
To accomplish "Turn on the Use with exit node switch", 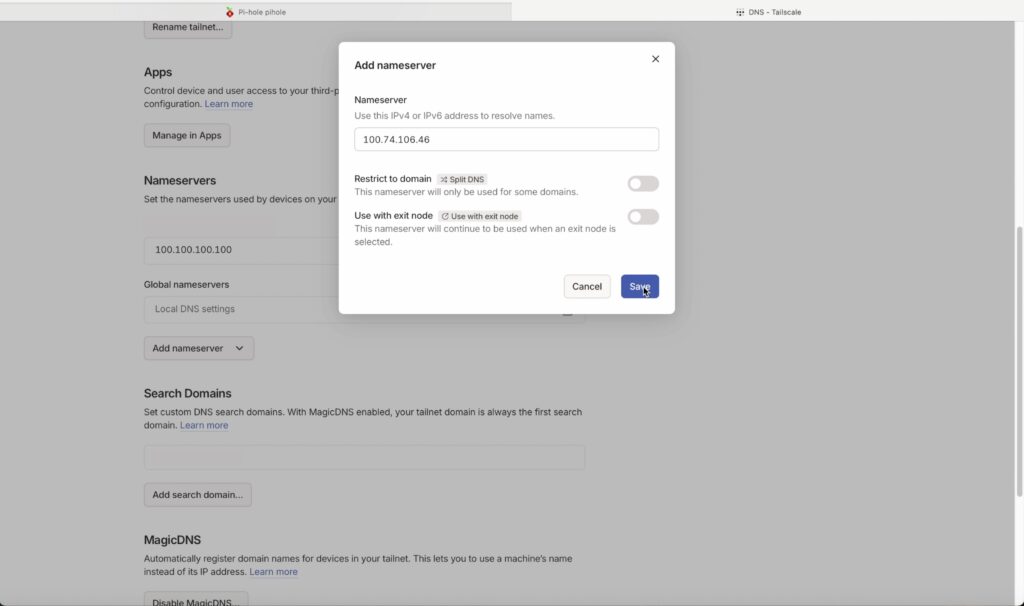I will tap(643, 216).
